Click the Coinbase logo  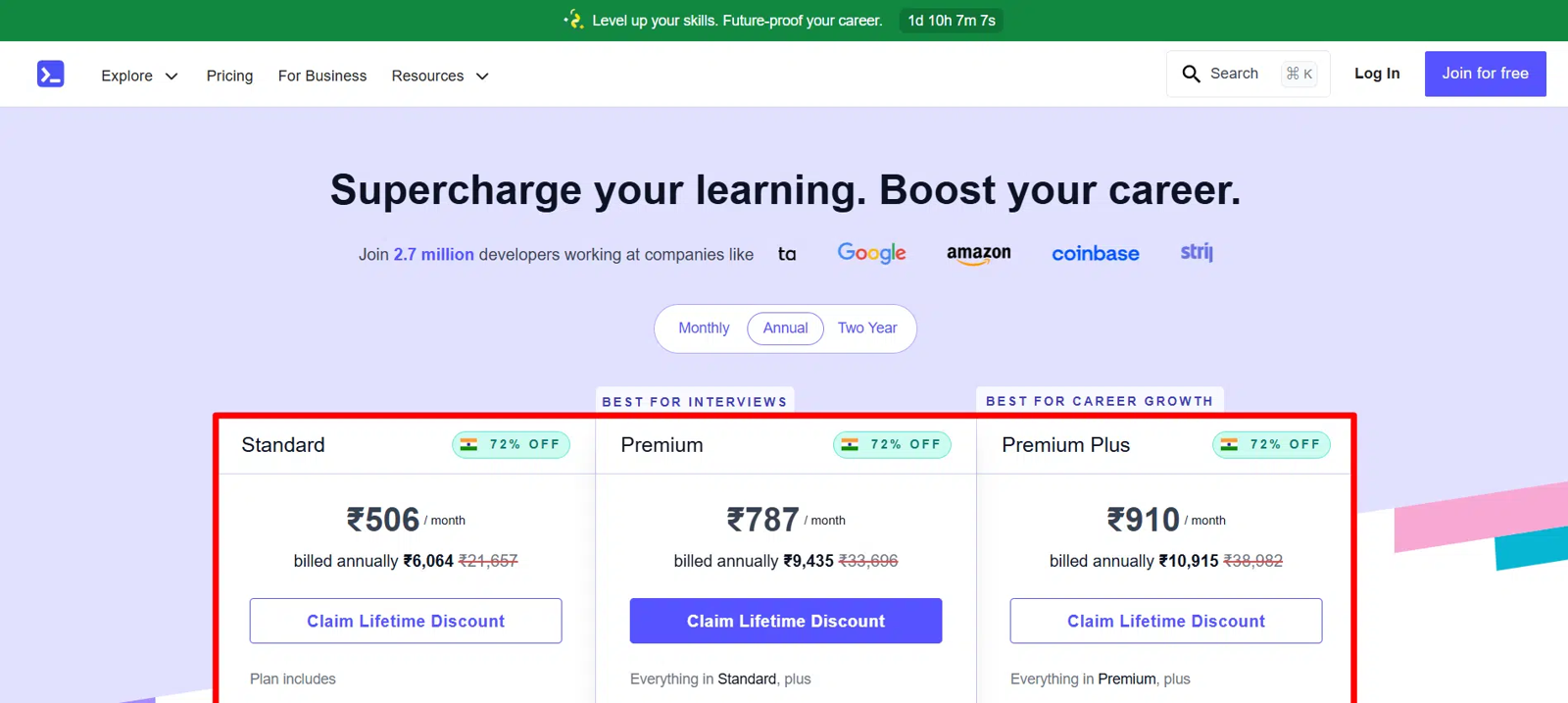pos(1095,254)
